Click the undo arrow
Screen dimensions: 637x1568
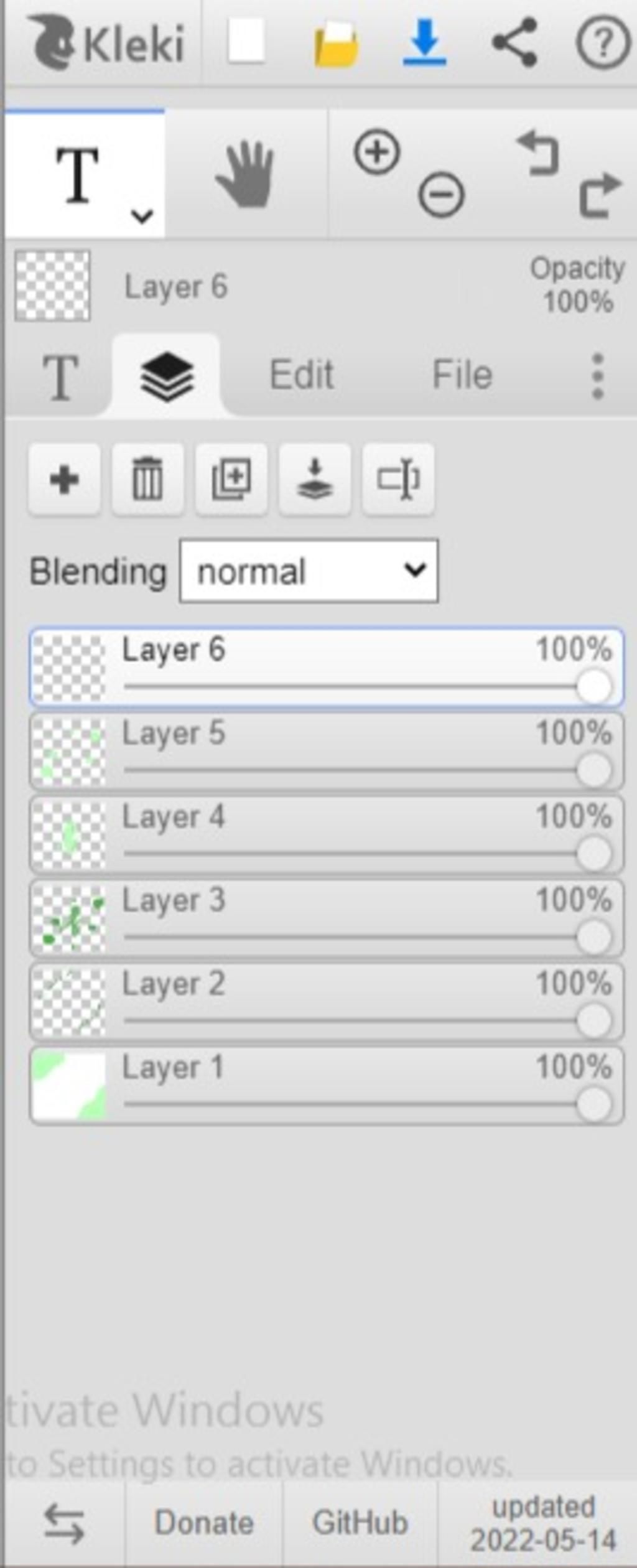pos(538,152)
